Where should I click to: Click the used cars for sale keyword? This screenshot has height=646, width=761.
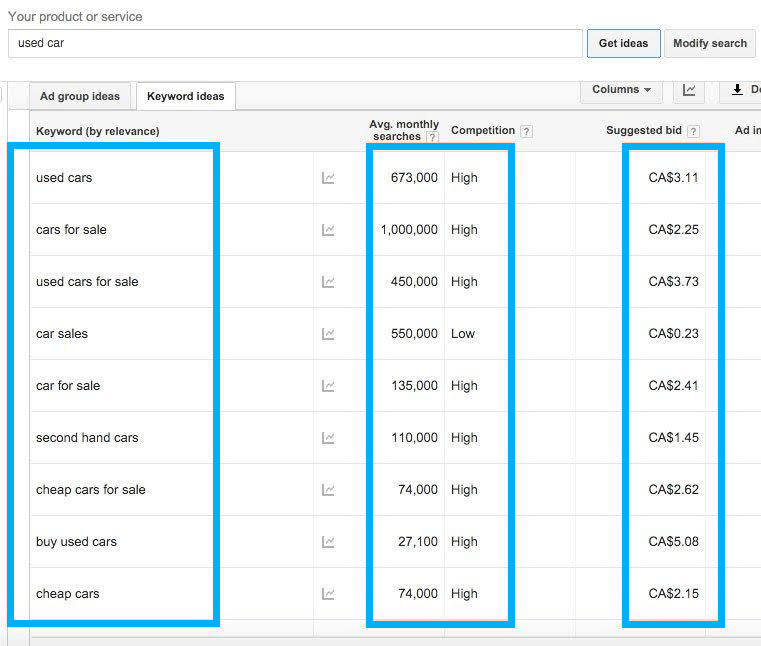pyautogui.click(x=87, y=282)
